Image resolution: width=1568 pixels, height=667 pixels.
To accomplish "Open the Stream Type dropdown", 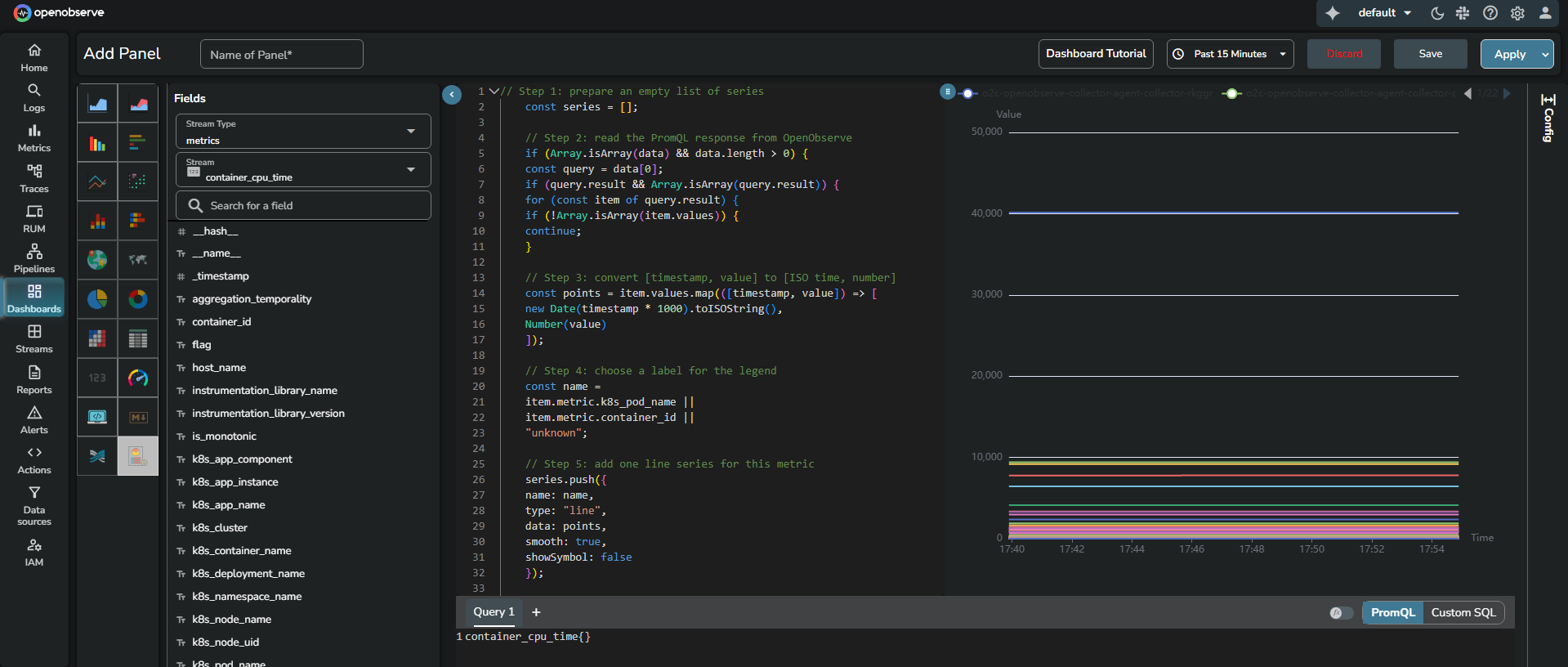I will tap(303, 132).
